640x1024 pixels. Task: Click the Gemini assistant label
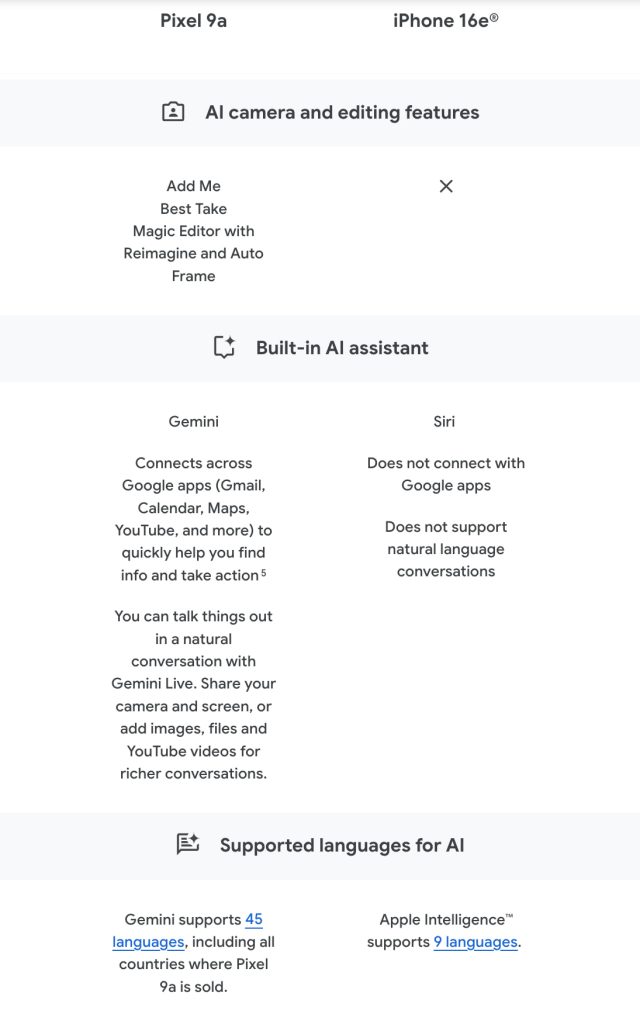coord(193,422)
